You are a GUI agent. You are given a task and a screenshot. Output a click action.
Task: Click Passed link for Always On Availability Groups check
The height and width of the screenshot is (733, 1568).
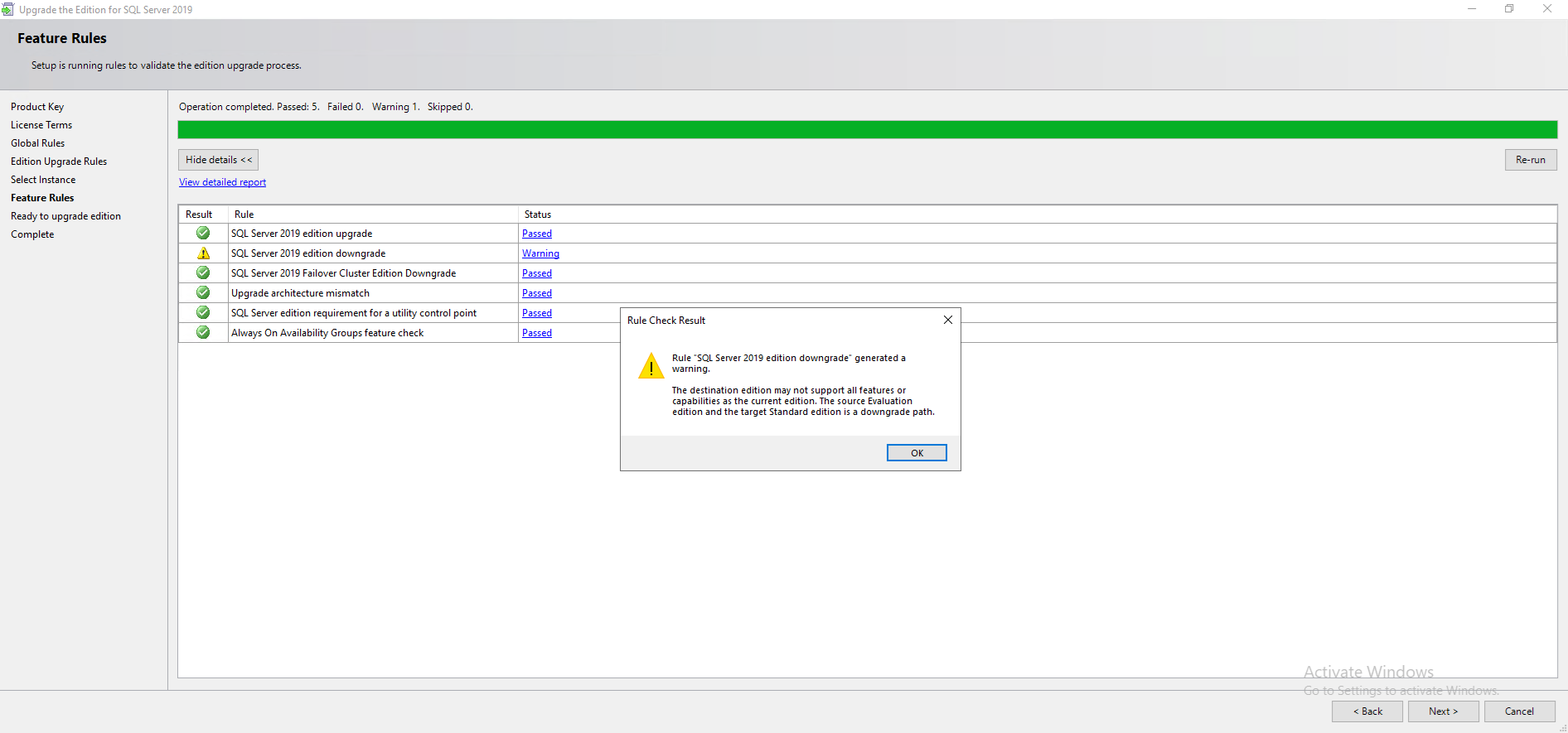[537, 333]
